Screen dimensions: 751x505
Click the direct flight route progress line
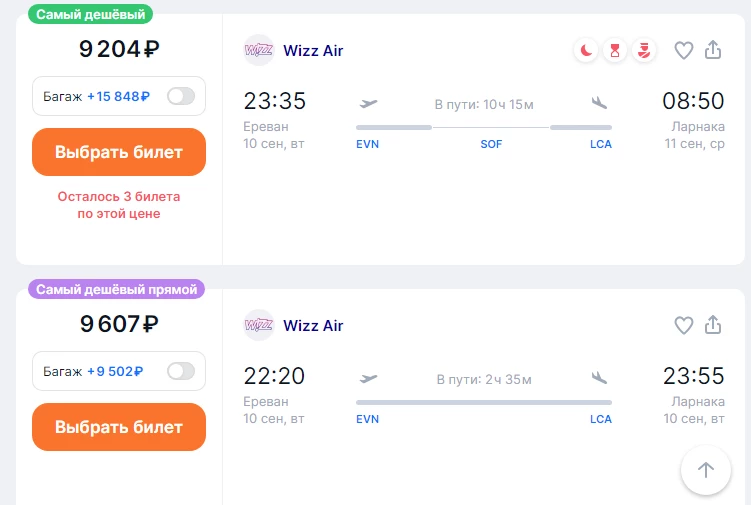[x=484, y=402]
